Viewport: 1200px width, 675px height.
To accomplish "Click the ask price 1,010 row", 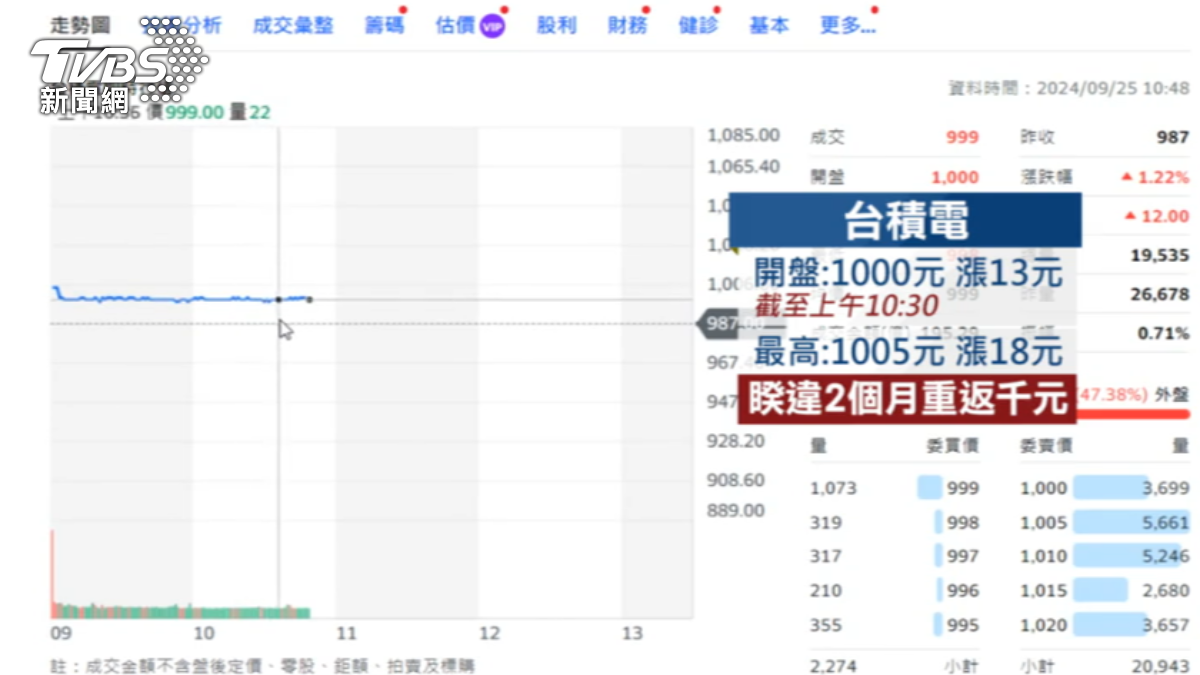I will coord(1105,556).
